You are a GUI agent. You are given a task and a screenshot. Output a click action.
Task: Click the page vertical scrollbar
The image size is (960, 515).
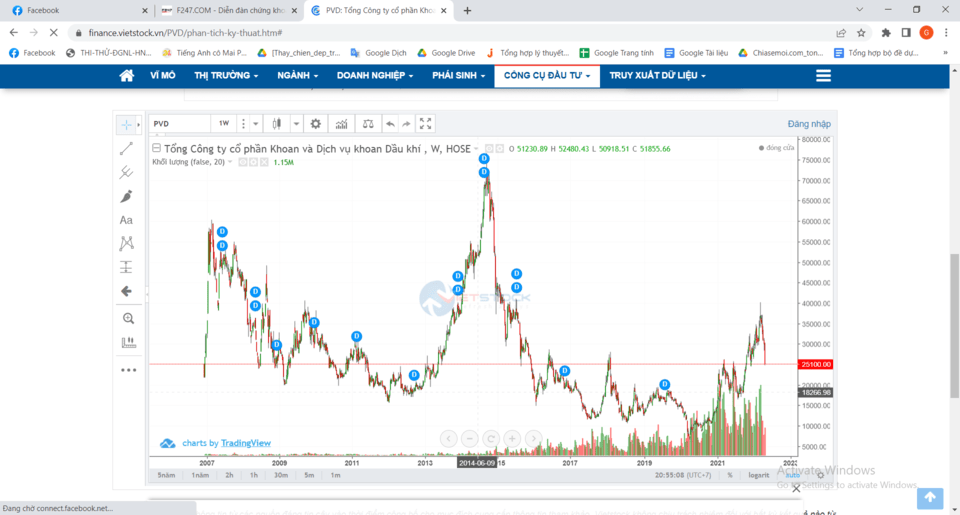tap(954, 325)
